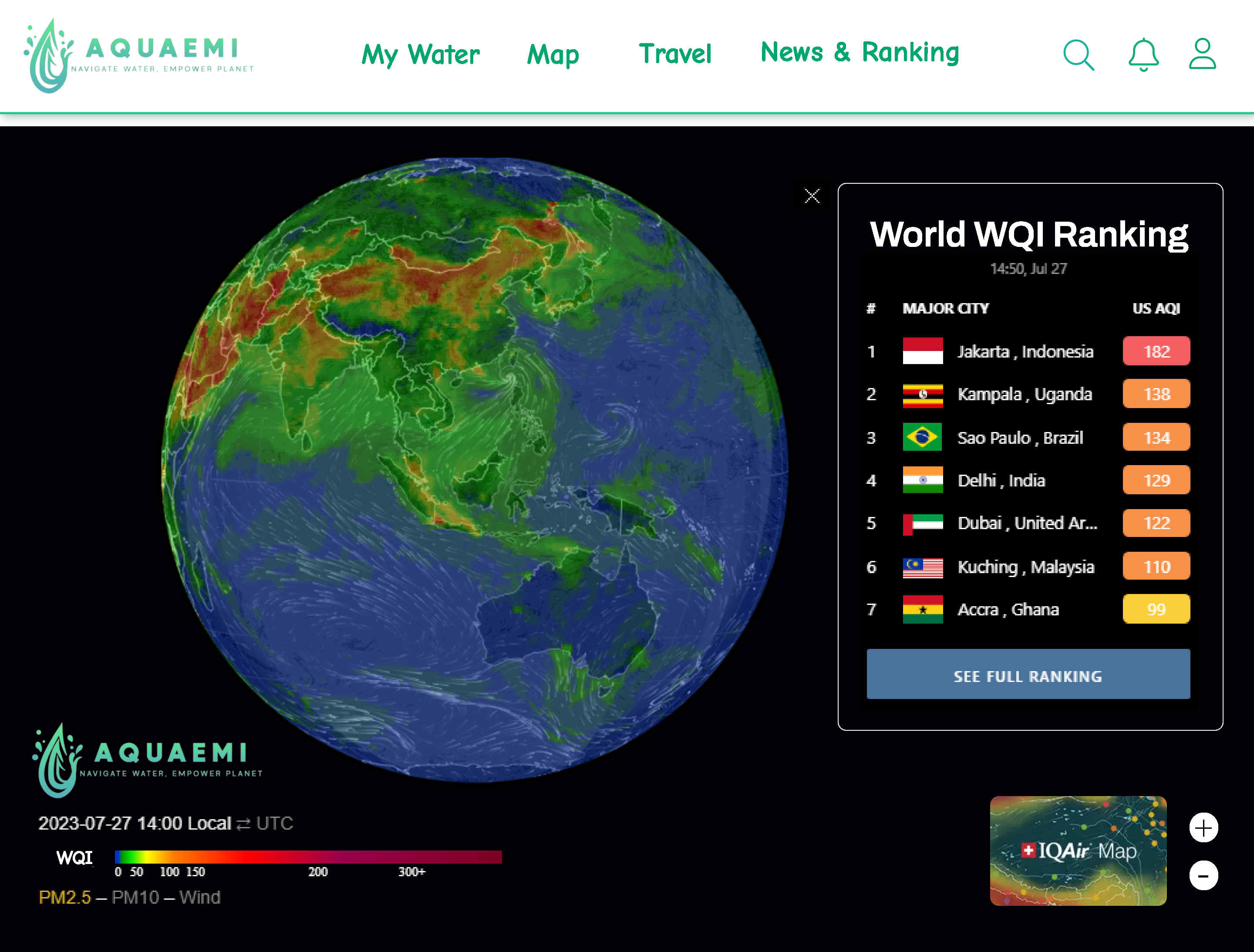This screenshot has width=1254, height=952.
Task: Switch map layer to PM10
Action: click(135, 897)
